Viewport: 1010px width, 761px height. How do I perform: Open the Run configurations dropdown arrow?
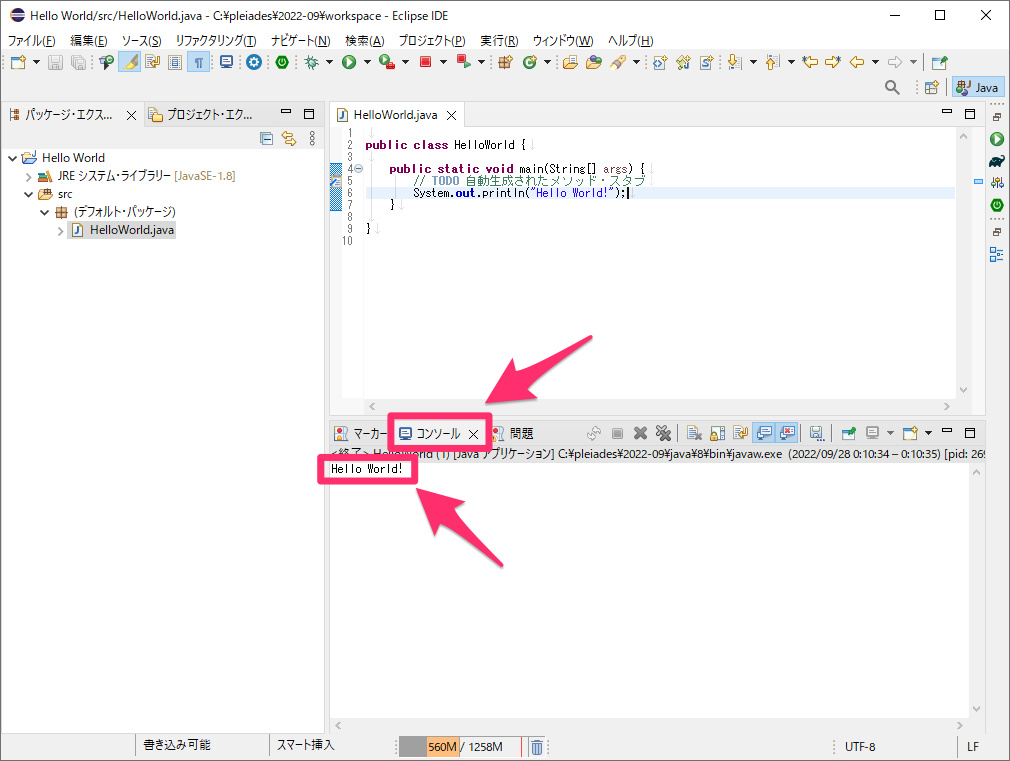tap(367, 63)
